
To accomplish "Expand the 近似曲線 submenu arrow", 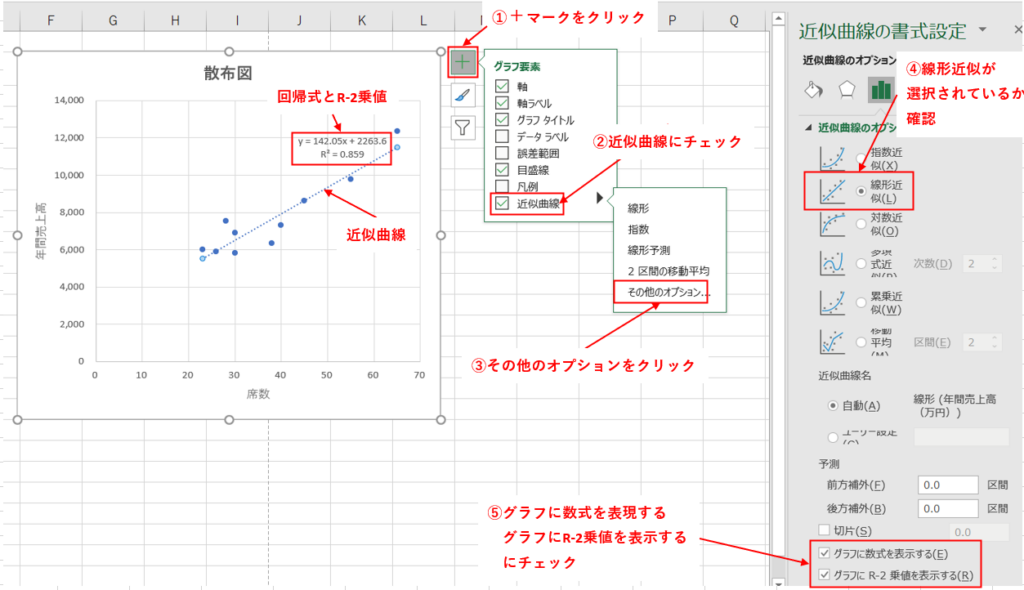I will (600, 199).
